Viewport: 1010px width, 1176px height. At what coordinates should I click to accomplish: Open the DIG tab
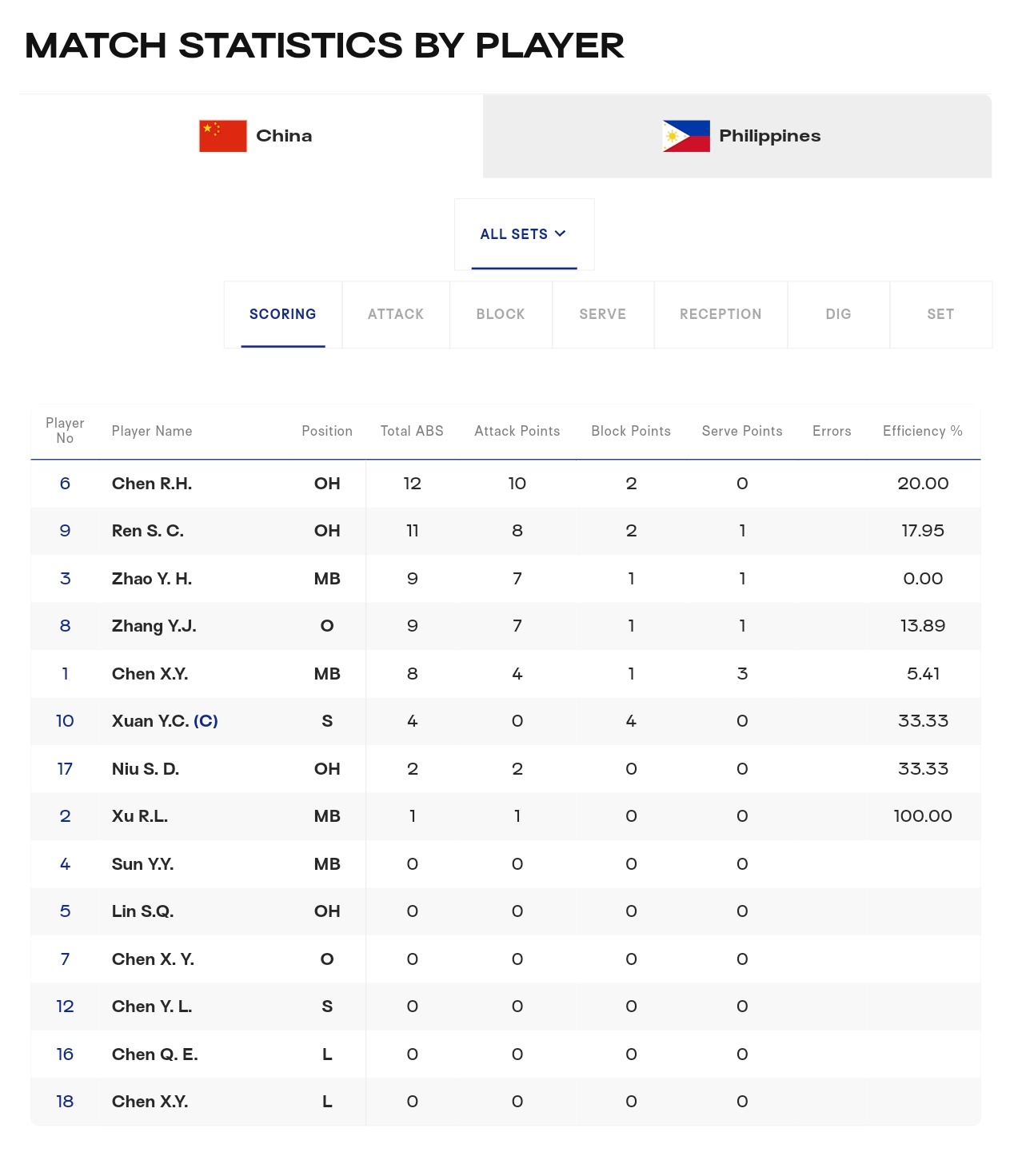click(x=838, y=314)
